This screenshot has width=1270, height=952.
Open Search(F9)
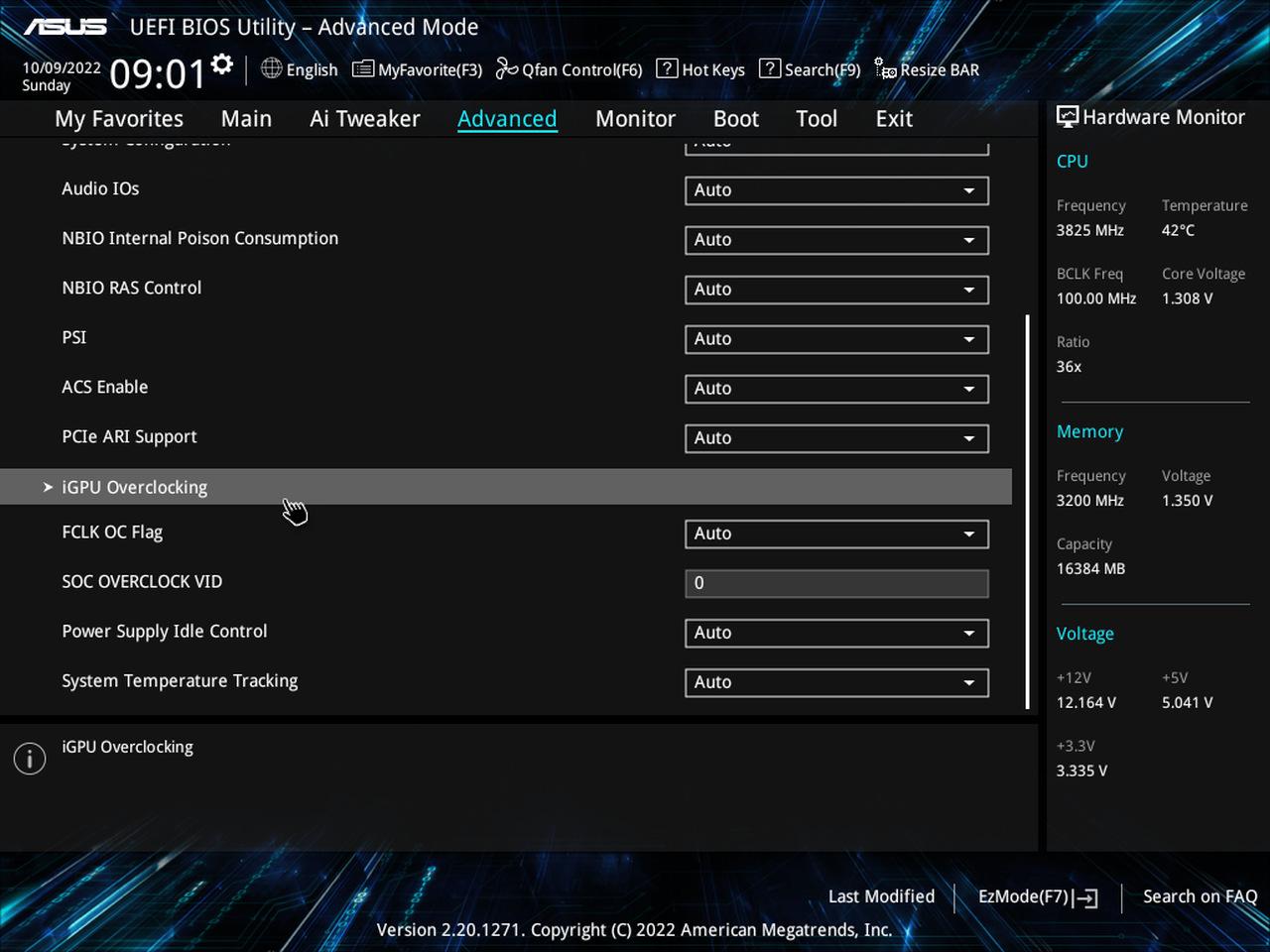(x=811, y=69)
